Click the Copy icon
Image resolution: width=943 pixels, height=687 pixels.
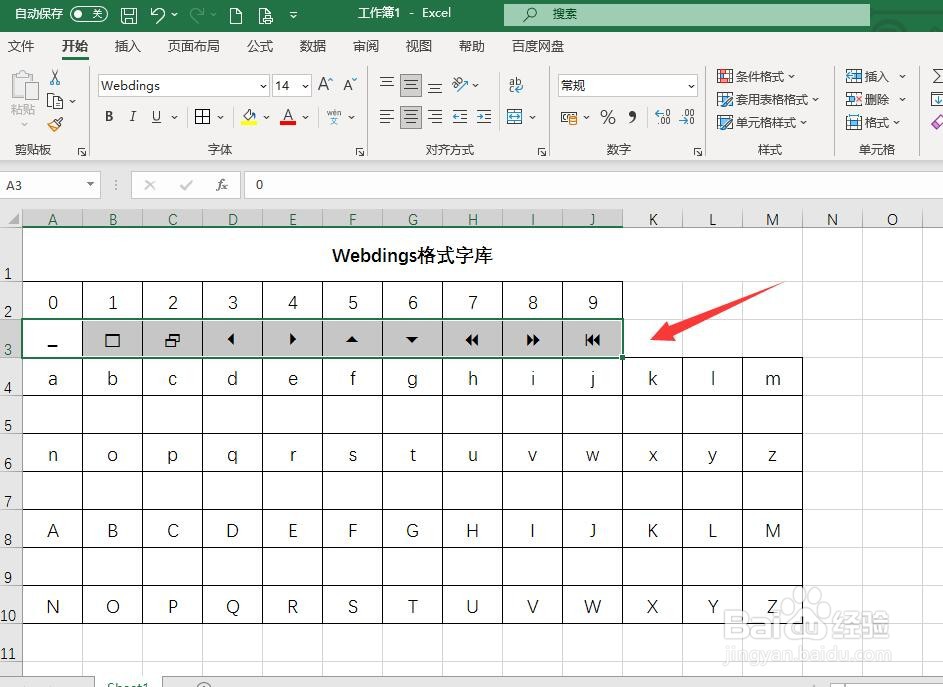pos(55,101)
